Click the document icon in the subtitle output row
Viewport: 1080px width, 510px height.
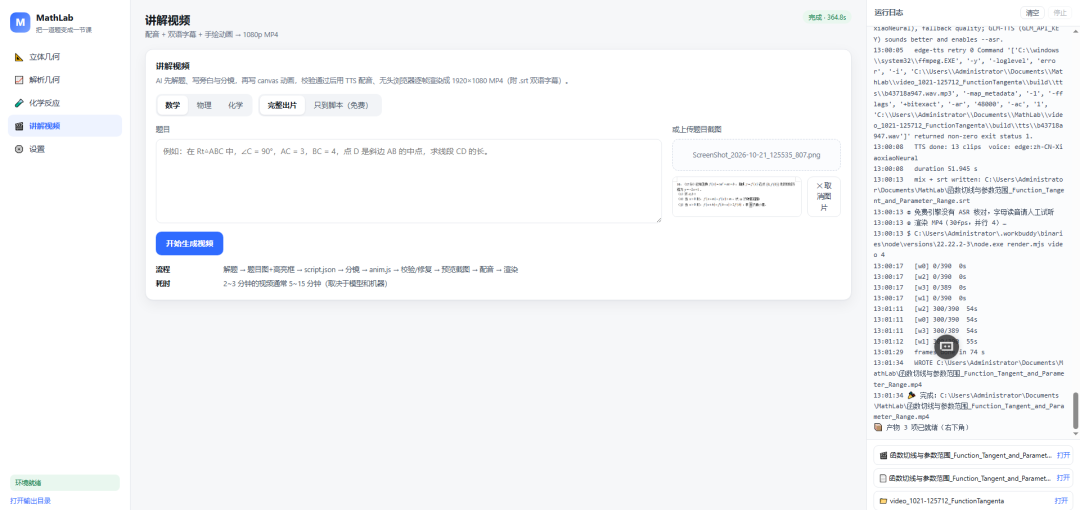(x=883, y=478)
